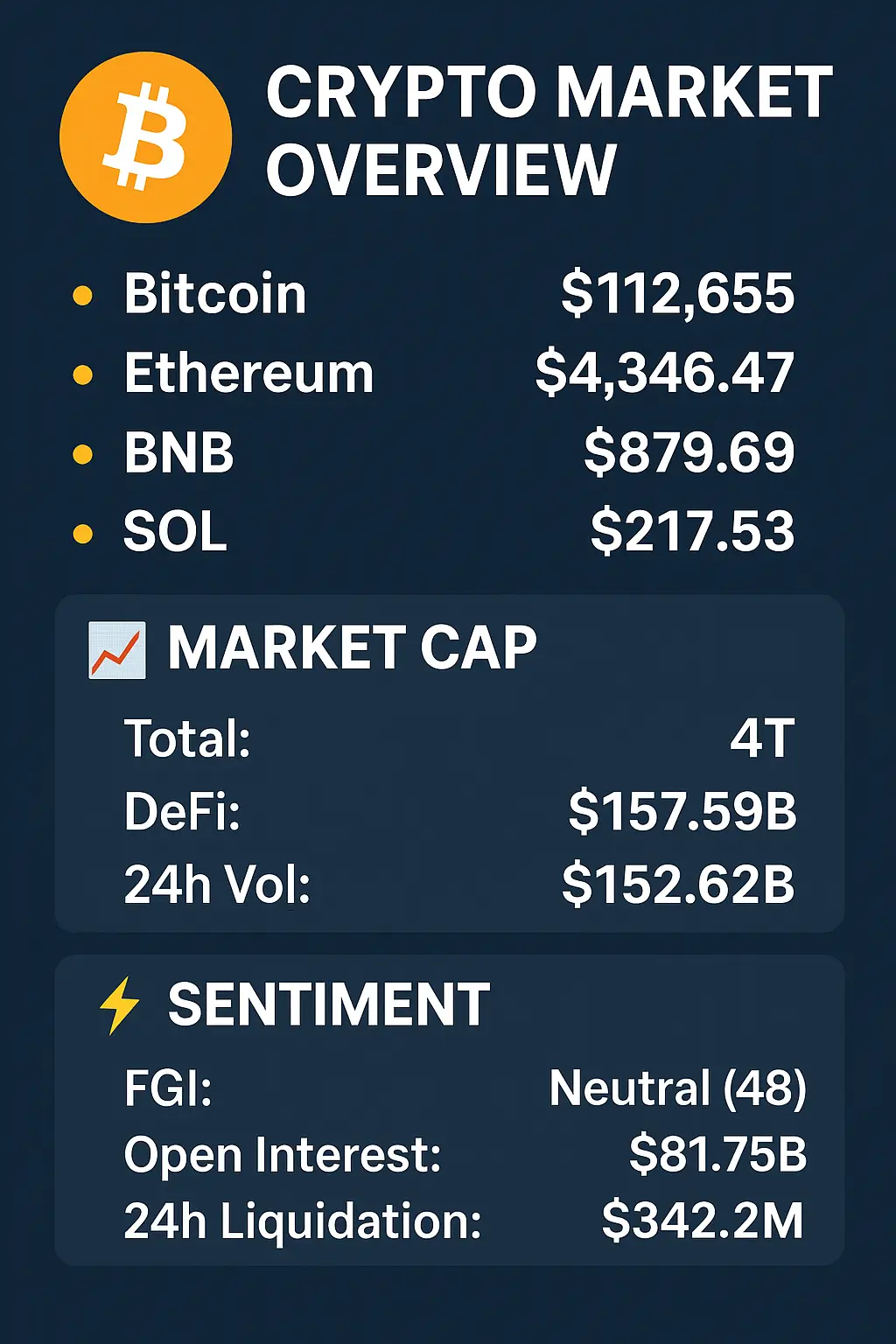
Task: Click the Sentiment lightning bolt icon
Action: 119,1005
